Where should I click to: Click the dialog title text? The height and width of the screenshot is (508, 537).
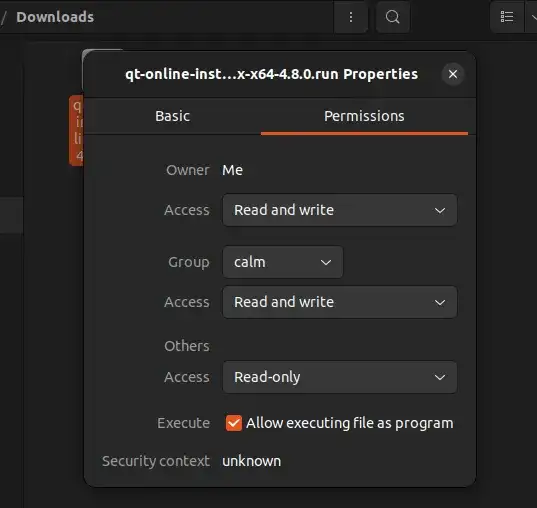272,74
